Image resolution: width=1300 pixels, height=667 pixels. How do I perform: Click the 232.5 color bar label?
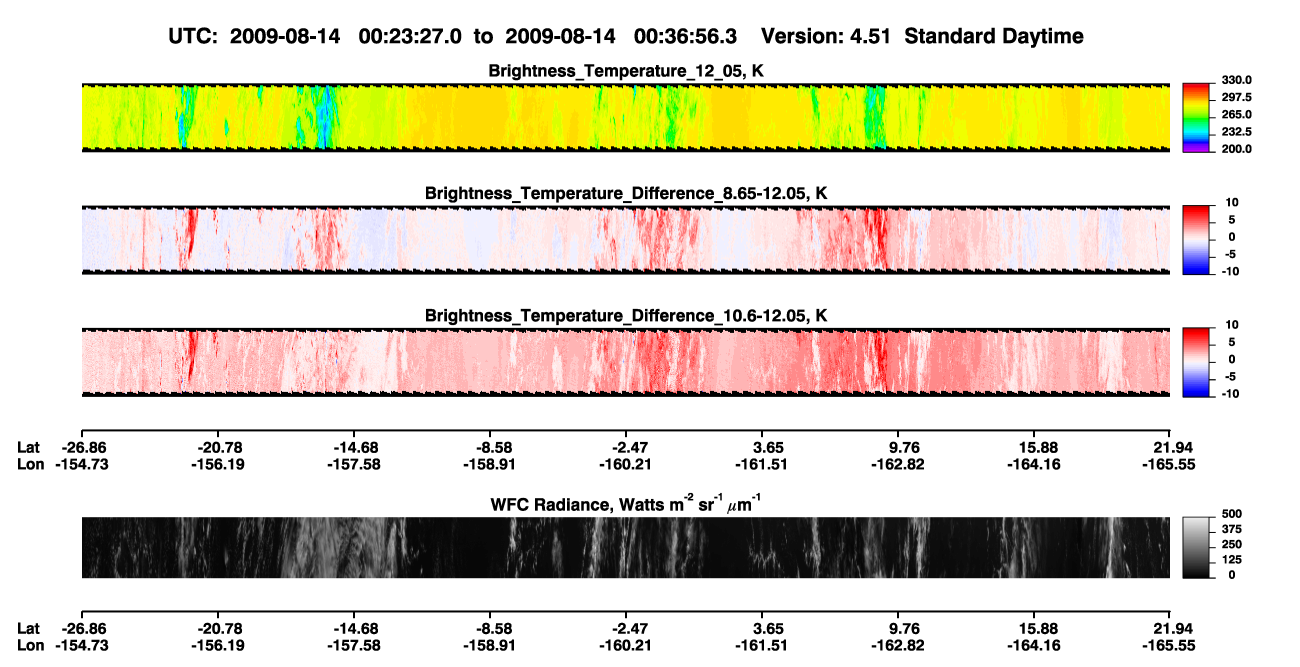point(1239,131)
